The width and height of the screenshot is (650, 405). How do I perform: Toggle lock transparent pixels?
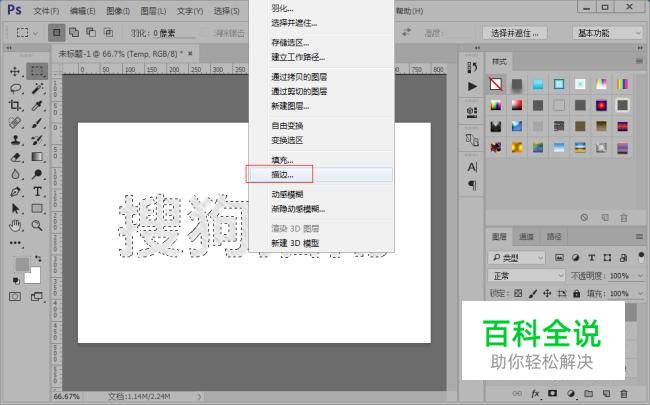click(518, 293)
